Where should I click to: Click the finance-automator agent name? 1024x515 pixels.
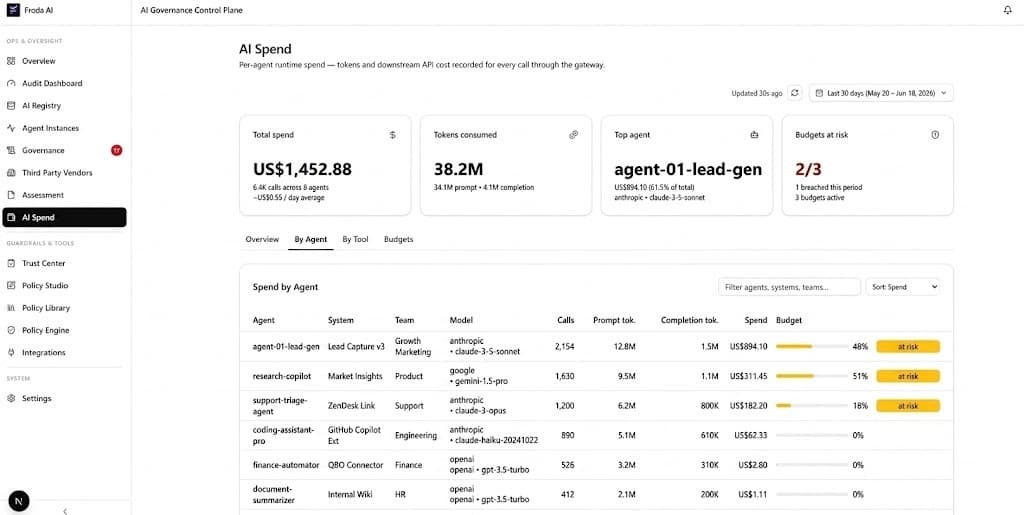286,465
